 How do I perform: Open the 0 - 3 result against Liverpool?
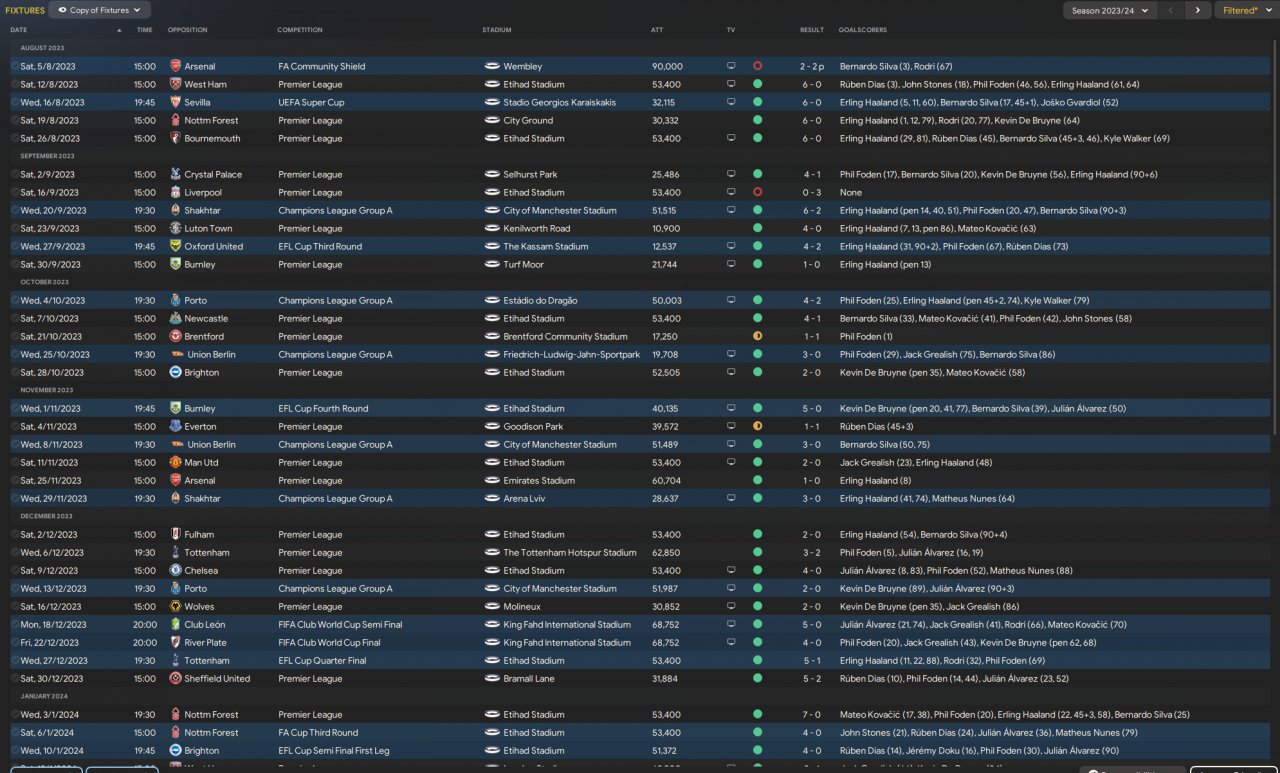[x=811, y=192]
